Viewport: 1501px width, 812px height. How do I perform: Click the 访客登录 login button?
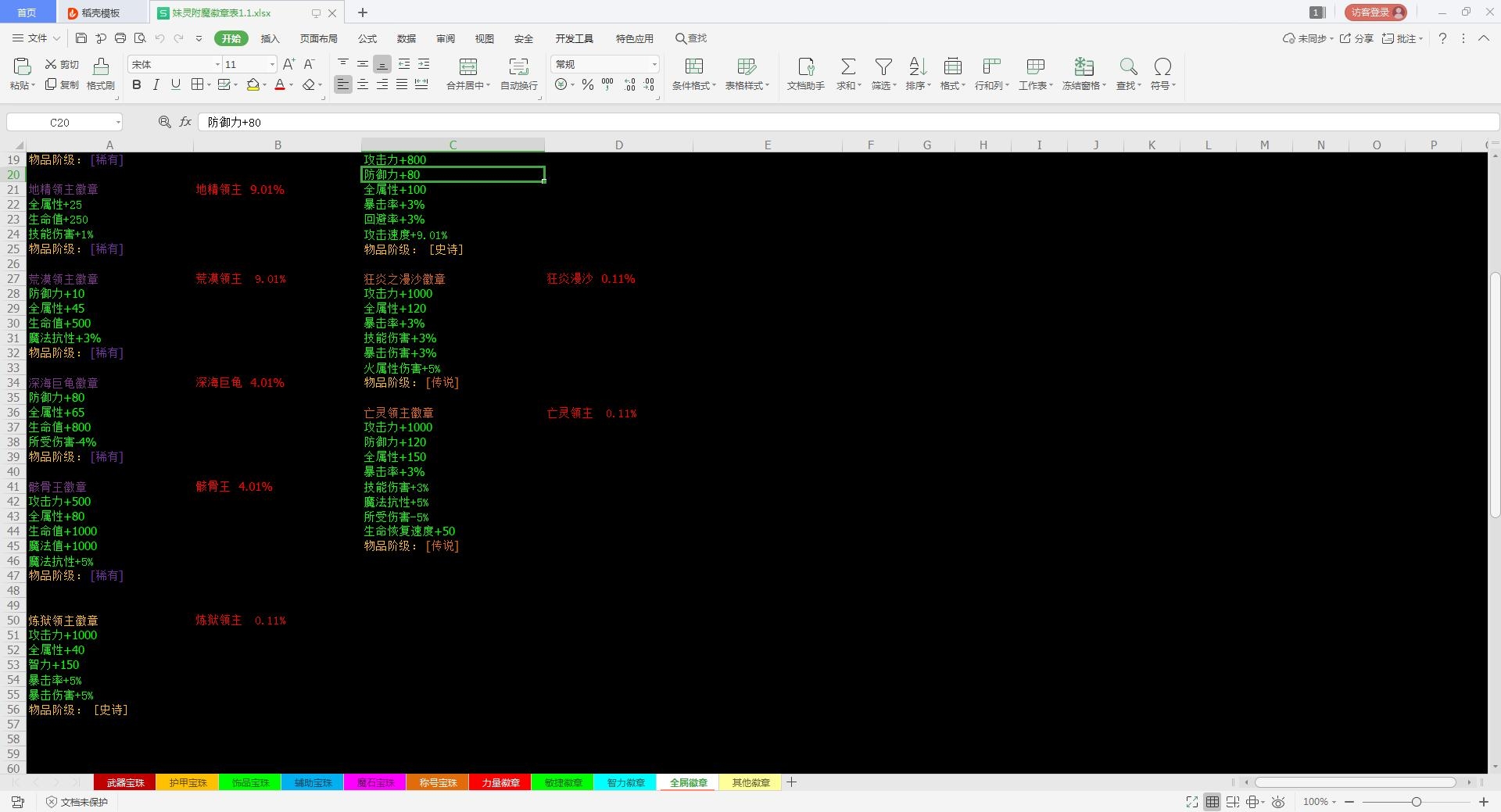pos(1376,12)
